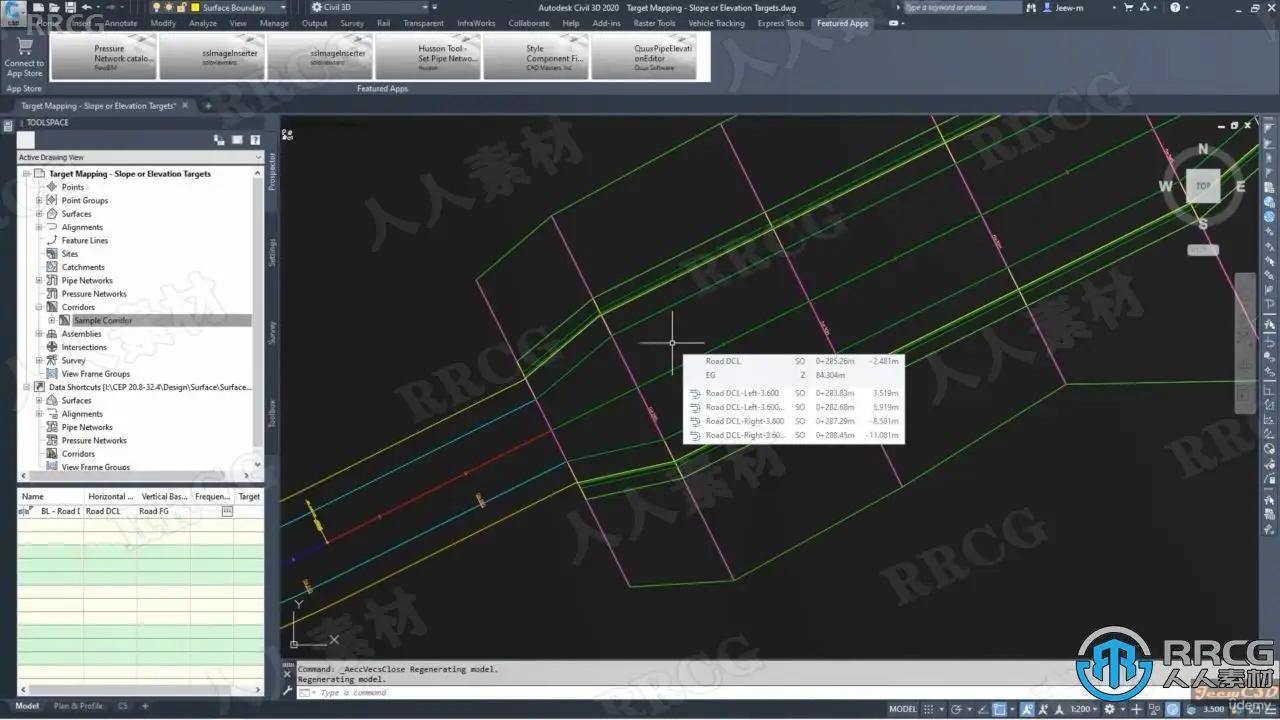Select the Settings tab in Toolspace
This screenshot has height=720, width=1280.
pyautogui.click(x=272, y=251)
